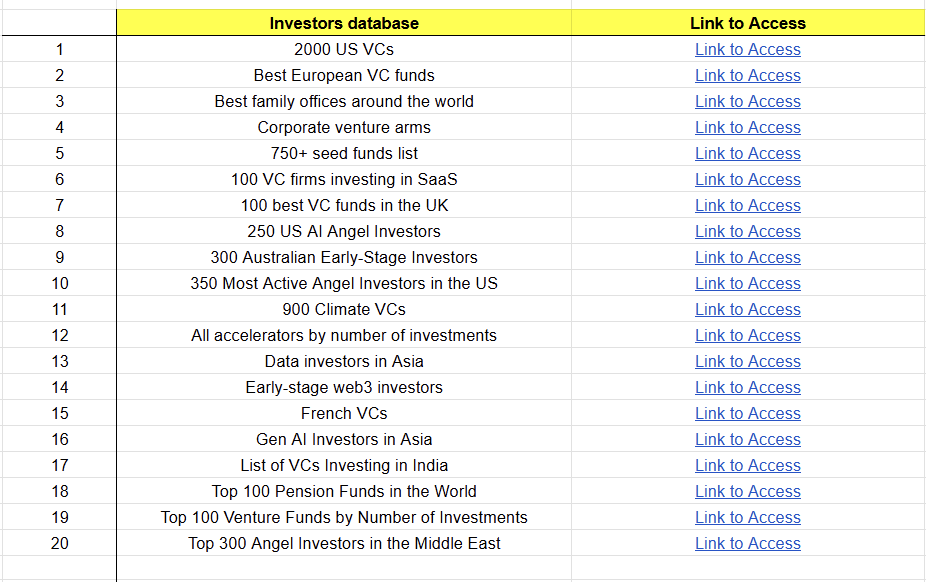Select cell Top 100 Venture Funds by Number of Investments
The image size is (926, 582).
[344, 517]
